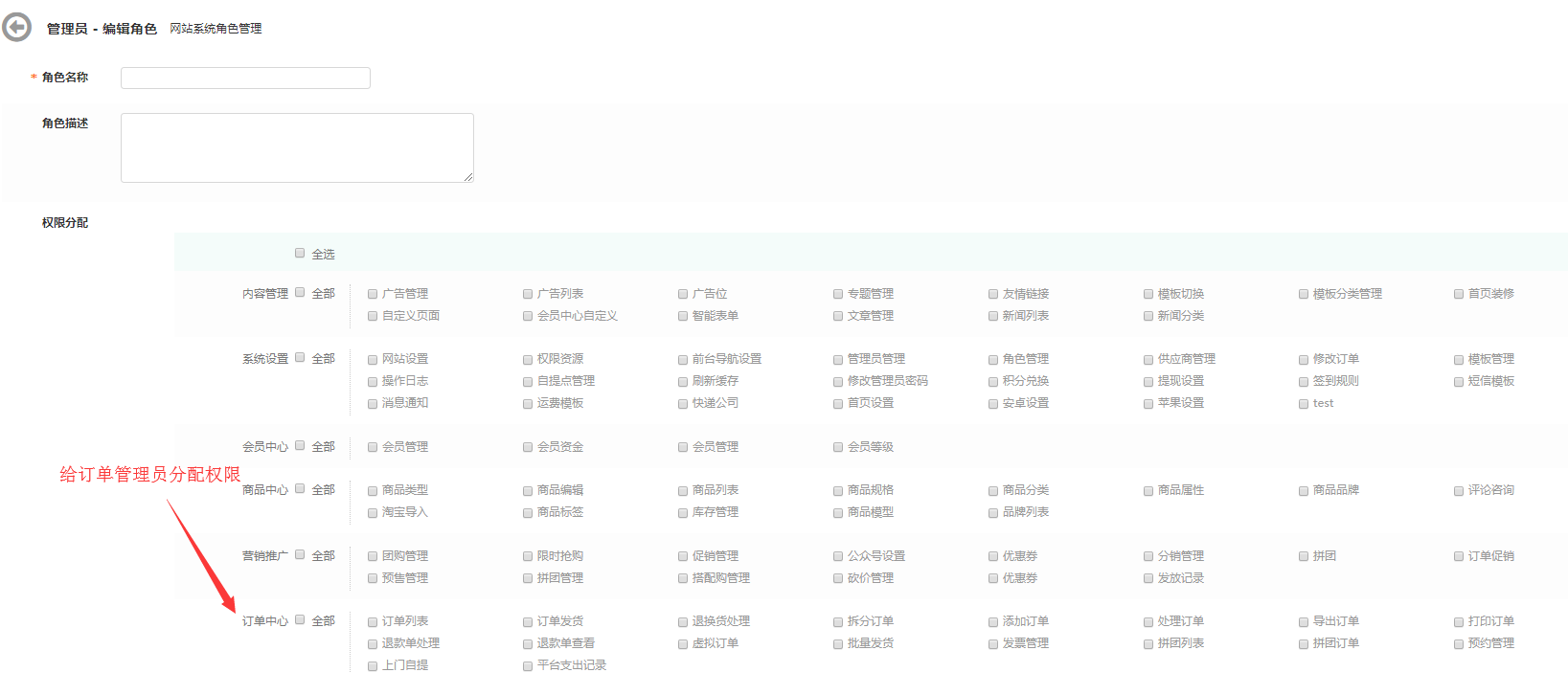1568x673 pixels.
Task: Check the 会员等级 checkbox
Action: (838, 448)
